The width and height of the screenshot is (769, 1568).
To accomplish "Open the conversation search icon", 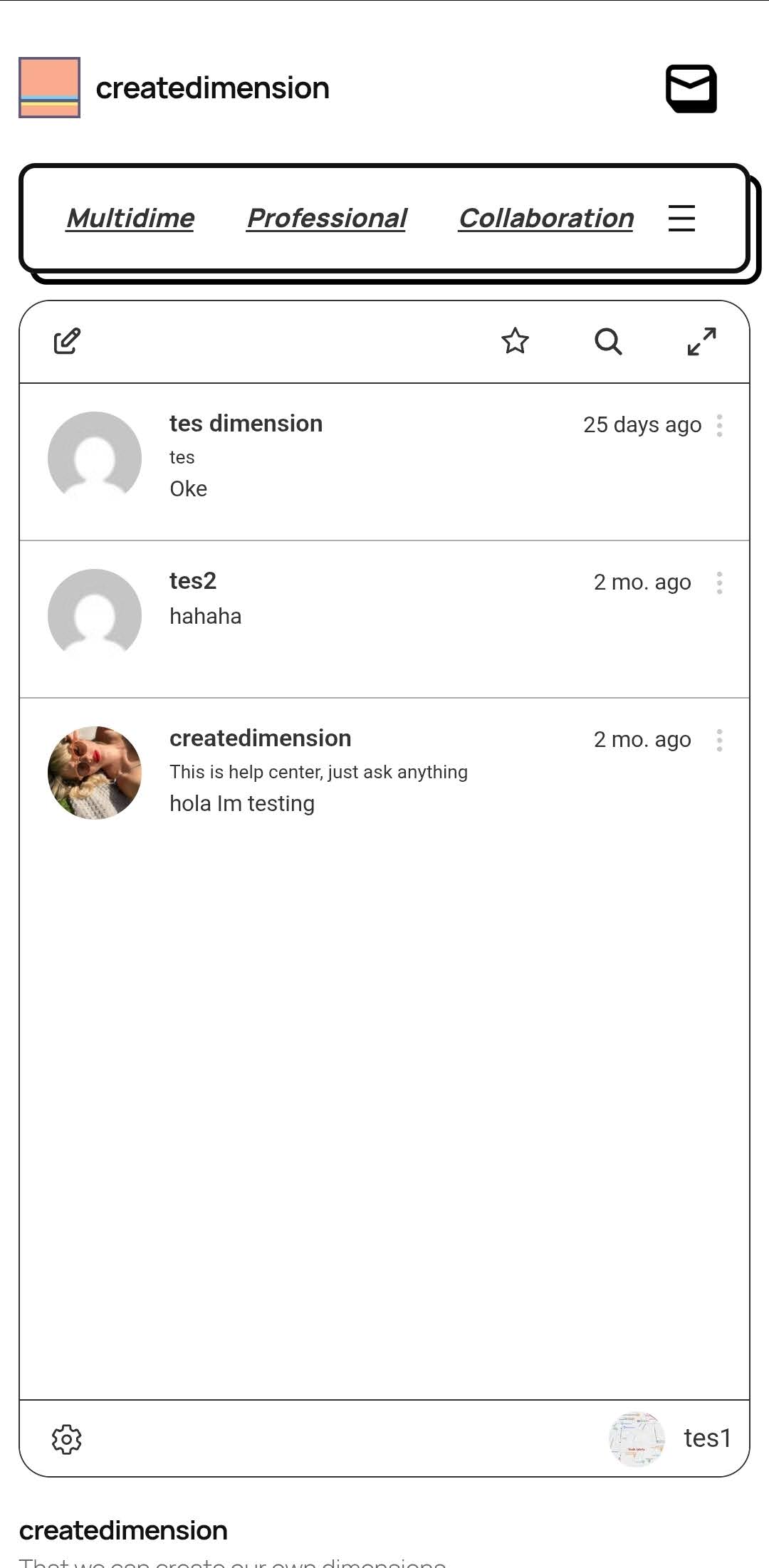I will coord(608,341).
